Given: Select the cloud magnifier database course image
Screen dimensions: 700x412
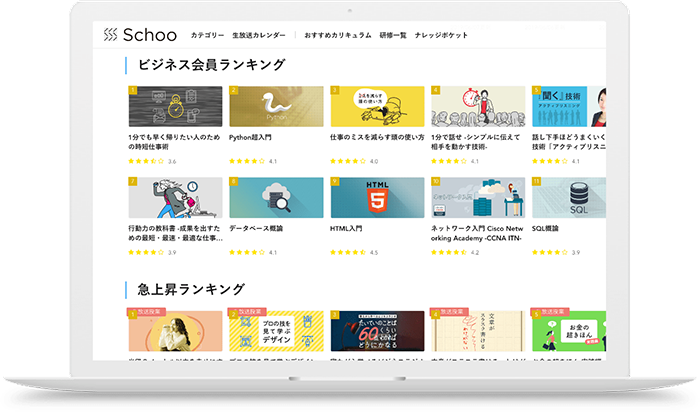Looking at the screenshot, I should tap(276, 198).
